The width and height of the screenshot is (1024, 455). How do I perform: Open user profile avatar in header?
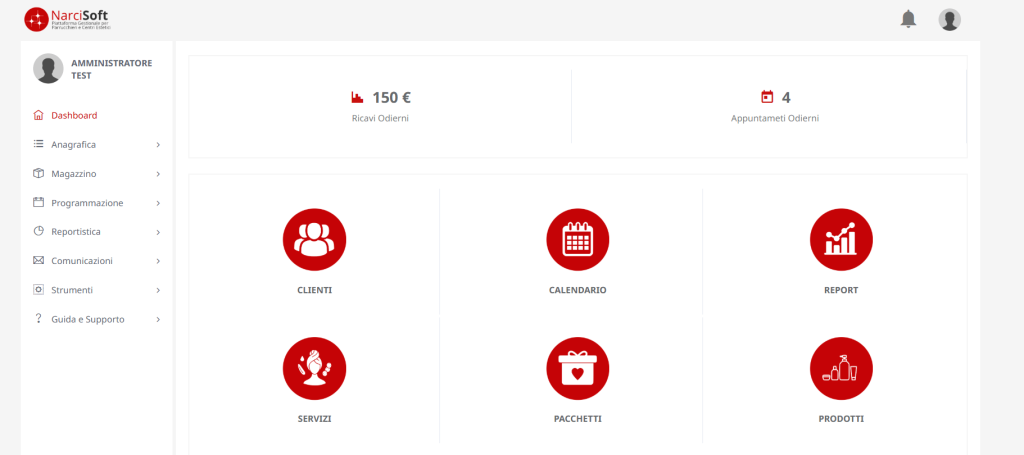950,20
